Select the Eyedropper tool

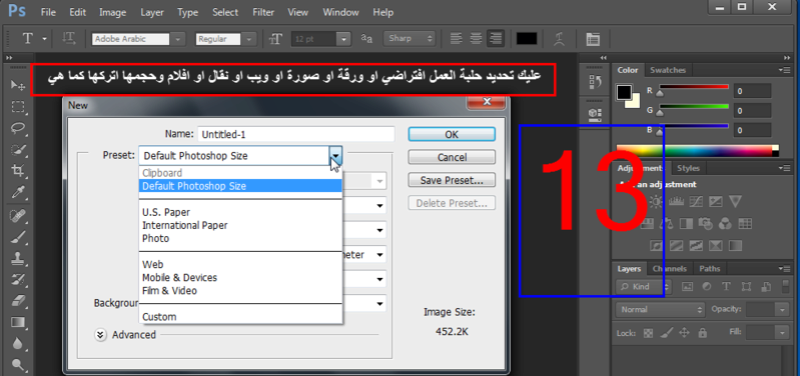click(x=18, y=192)
